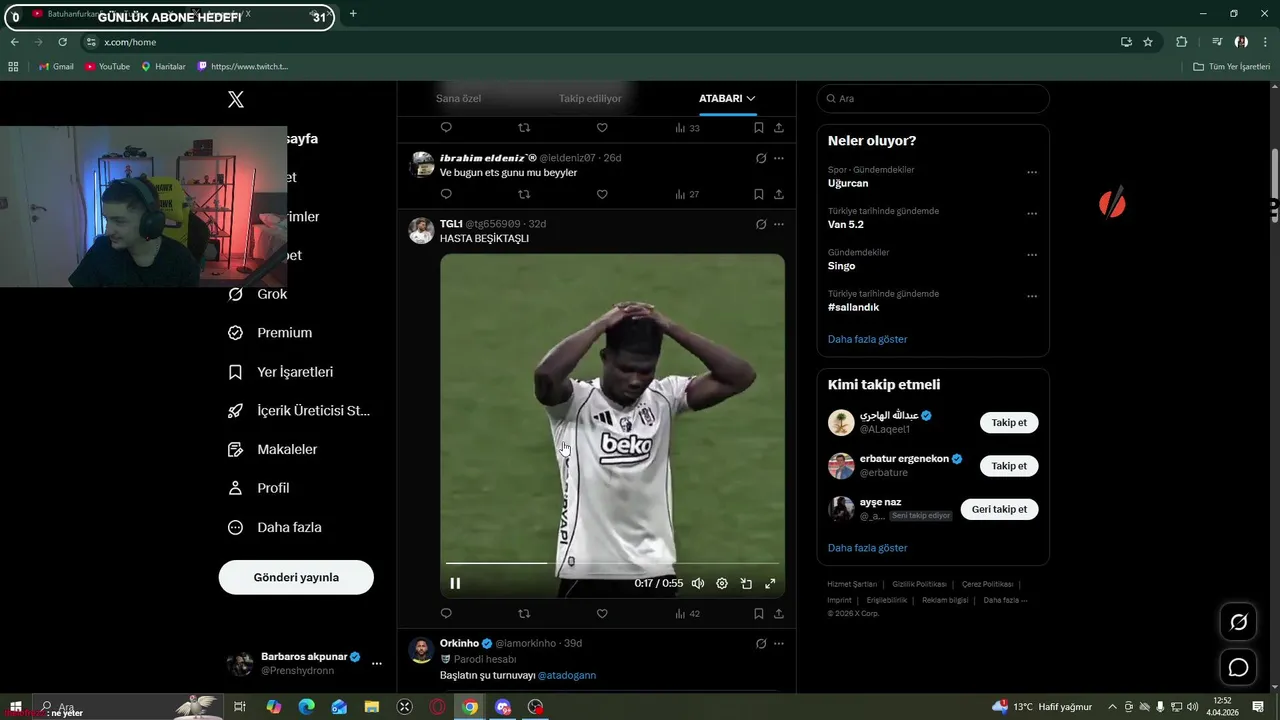Switch to Takip ediliyor tab
1280x720 pixels.
[x=590, y=98]
